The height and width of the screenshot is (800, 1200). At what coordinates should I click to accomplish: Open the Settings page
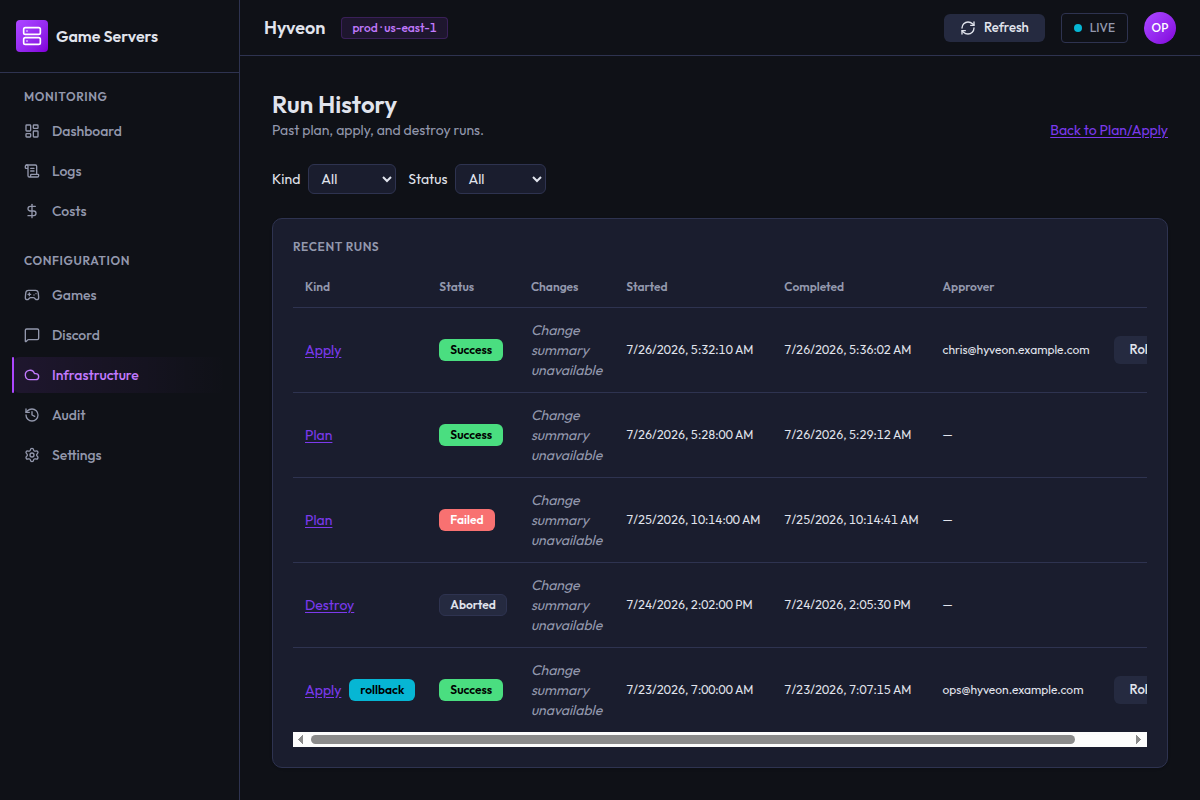[119, 455]
